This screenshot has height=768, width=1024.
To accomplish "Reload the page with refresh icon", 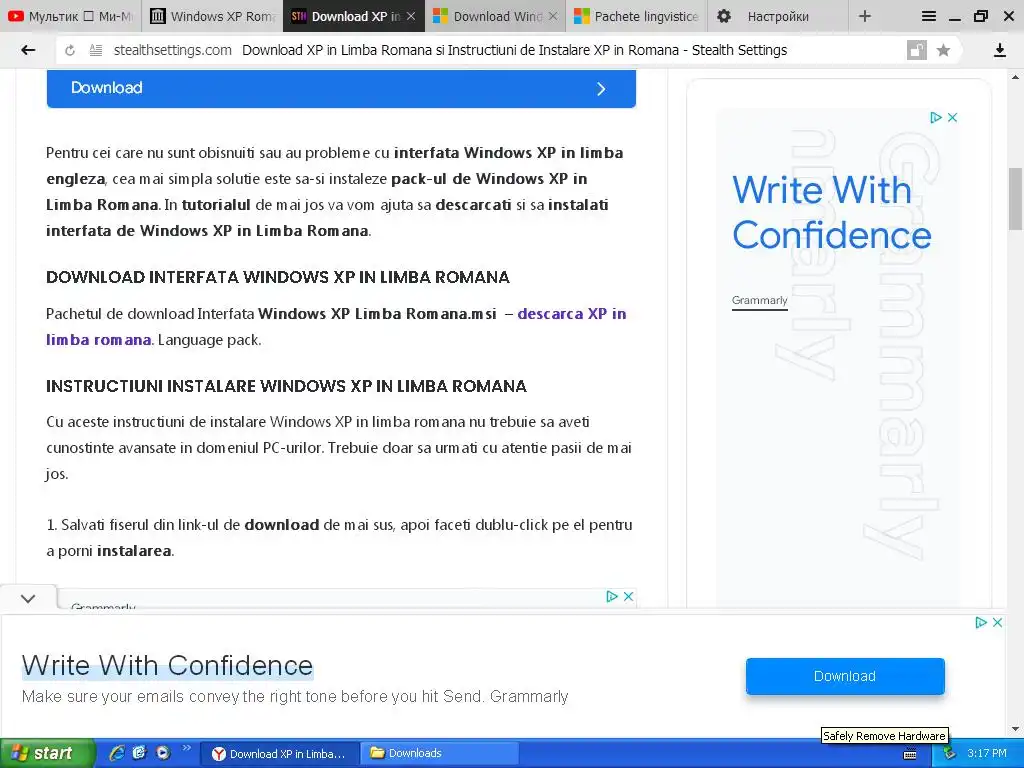I will point(70,50).
